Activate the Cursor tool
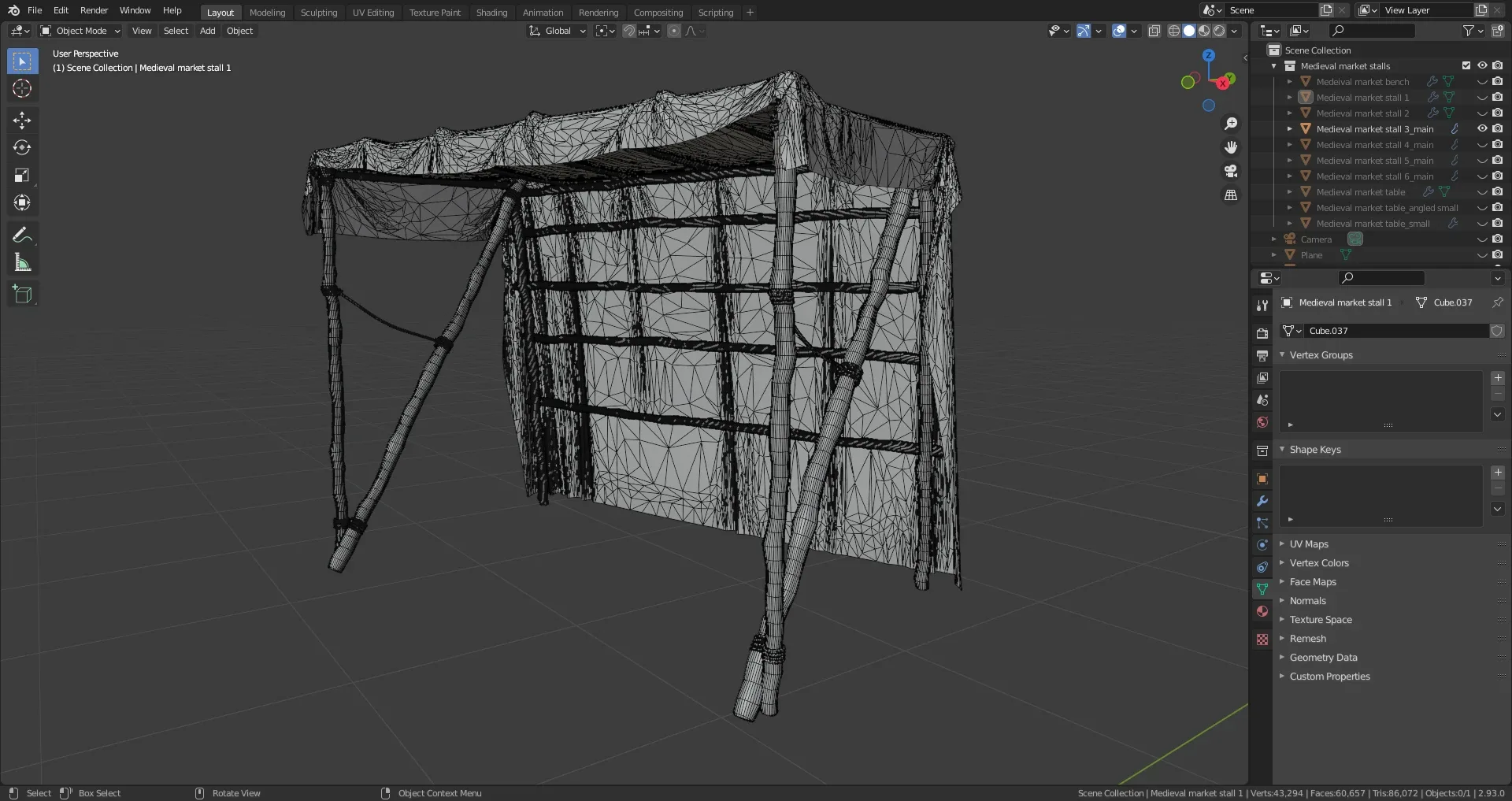The height and width of the screenshot is (801, 1512). (x=22, y=88)
